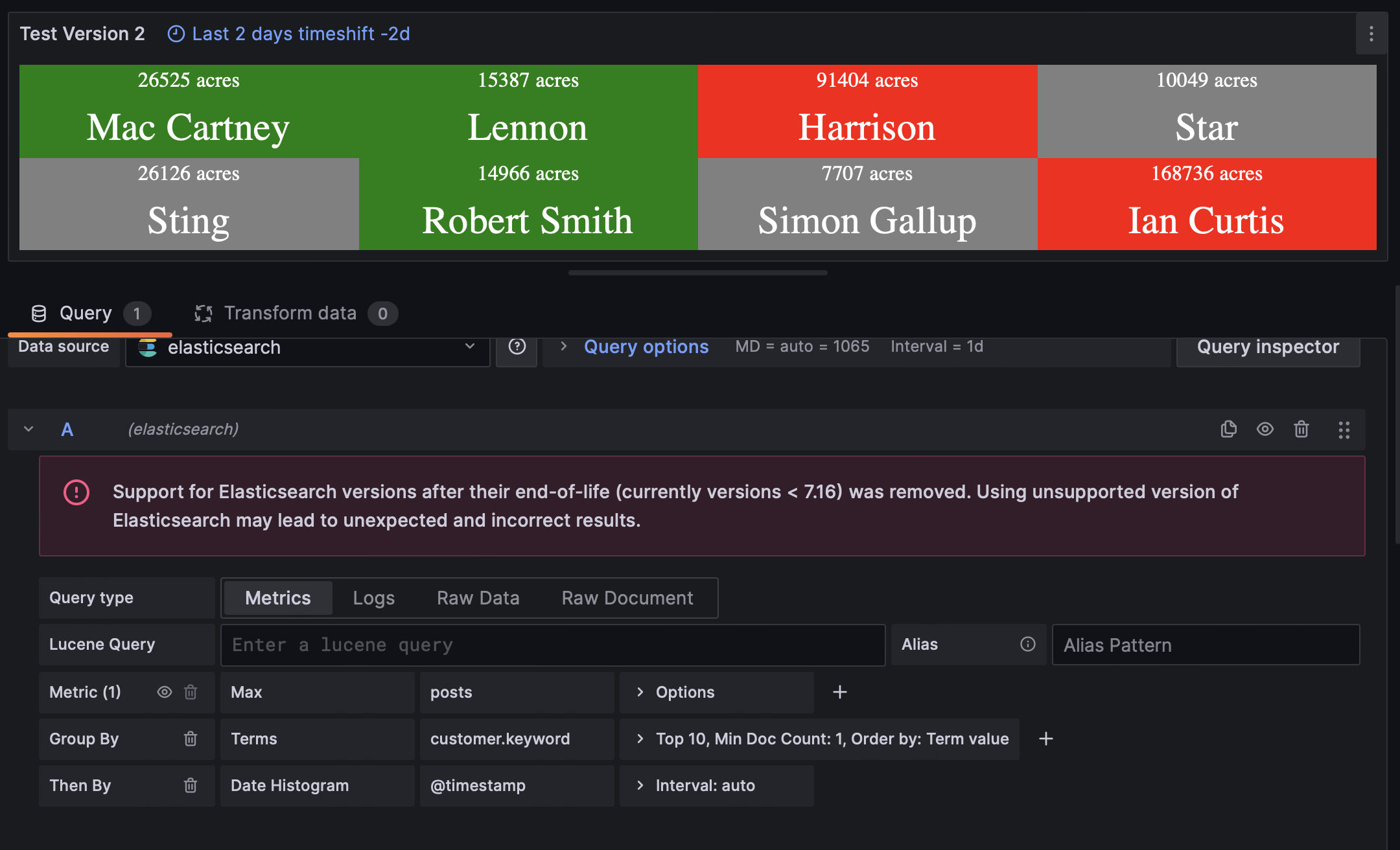Duplicate query A with the copy icon
This screenshot has height=850, width=1400.
pos(1228,429)
